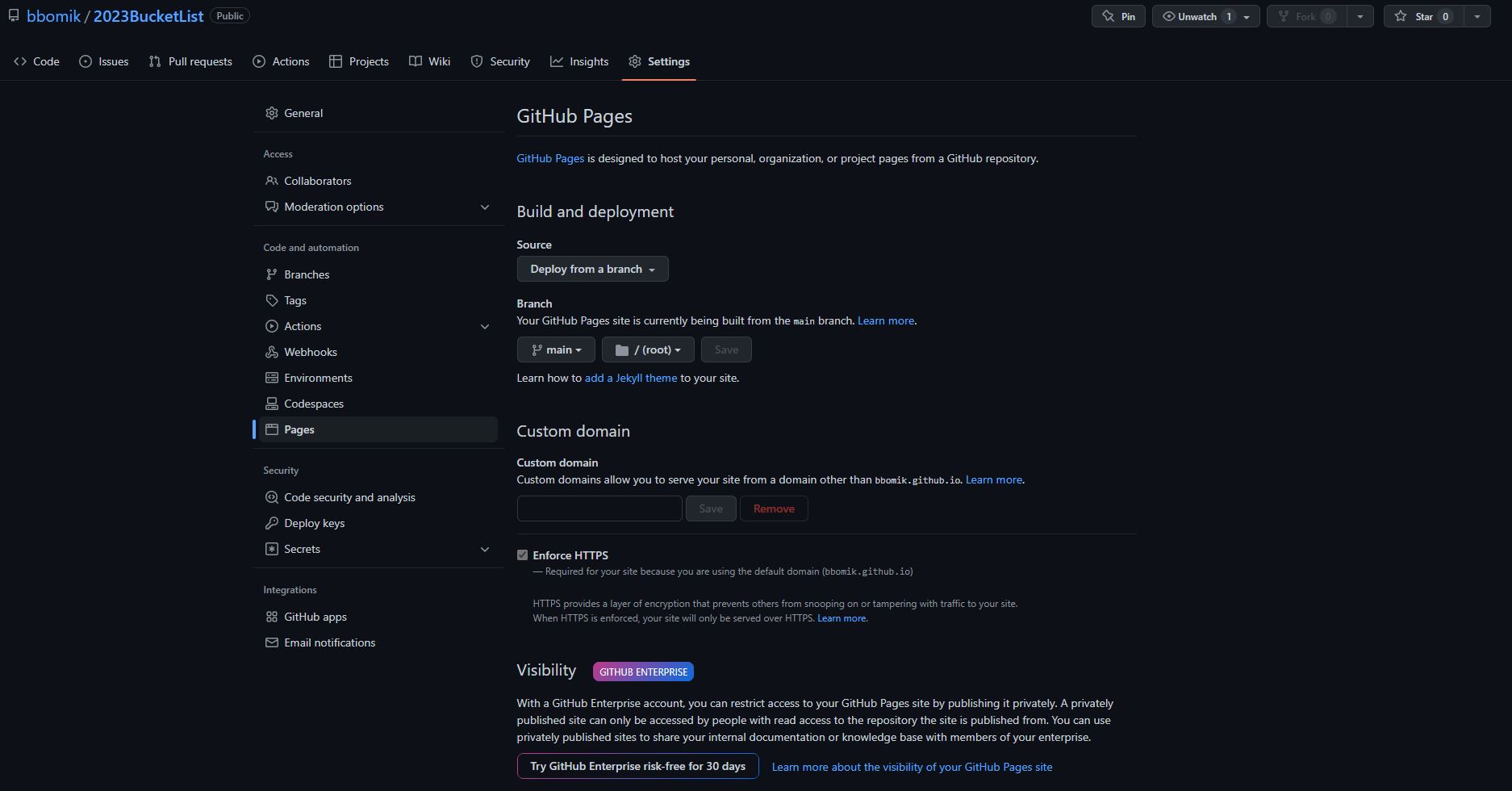Switch to the Issues tab
The width and height of the screenshot is (1512, 791).
(104, 61)
